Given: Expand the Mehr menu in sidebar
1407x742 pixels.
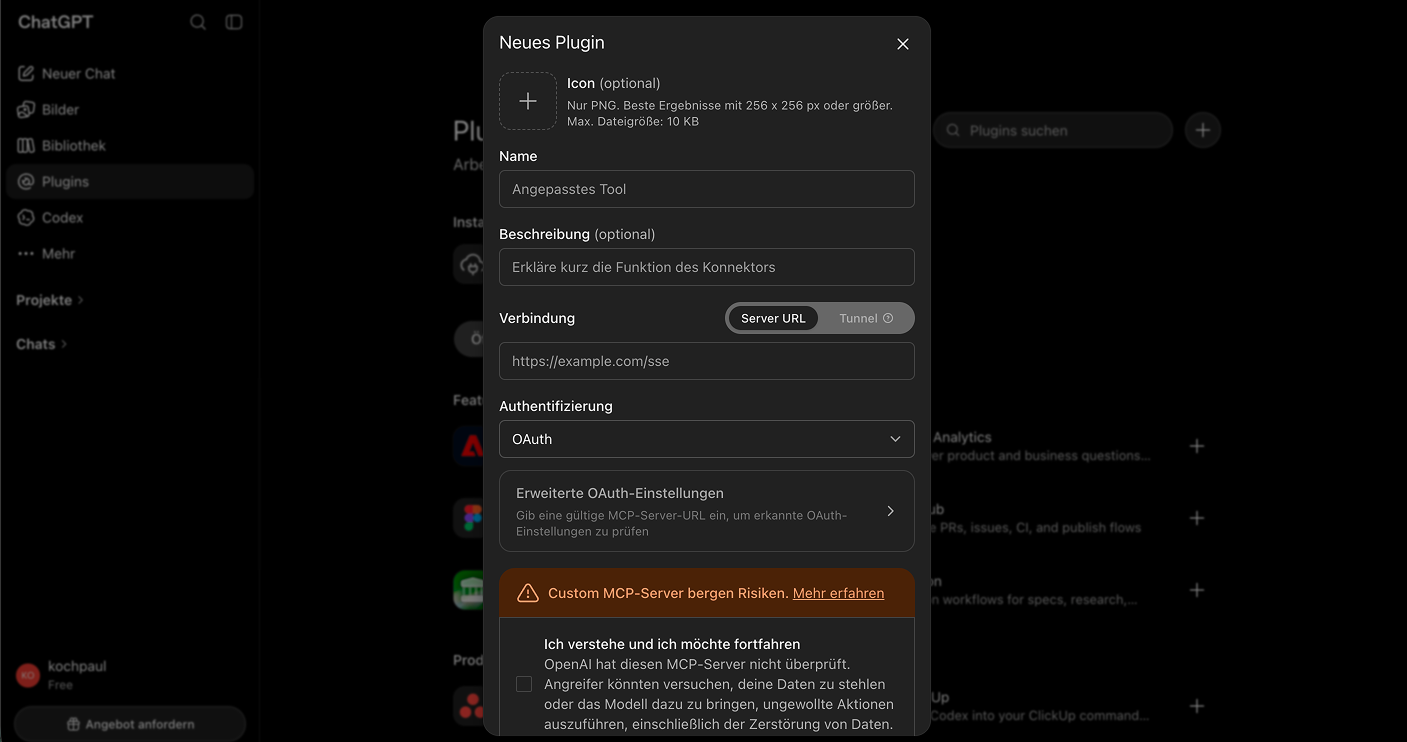Looking at the screenshot, I should (x=130, y=254).
